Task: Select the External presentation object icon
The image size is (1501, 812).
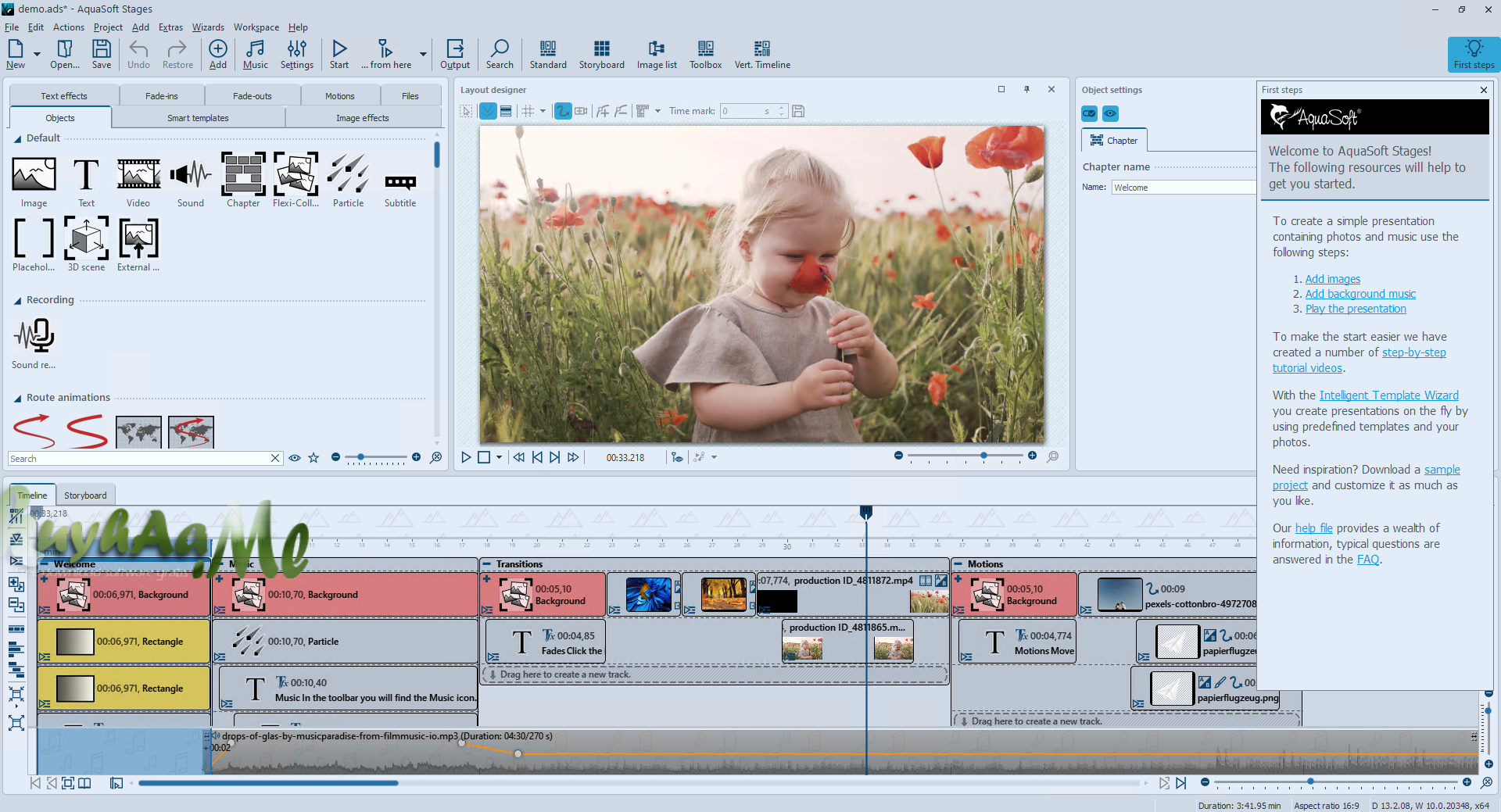Action: pyautogui.click(x=138, y=245)
